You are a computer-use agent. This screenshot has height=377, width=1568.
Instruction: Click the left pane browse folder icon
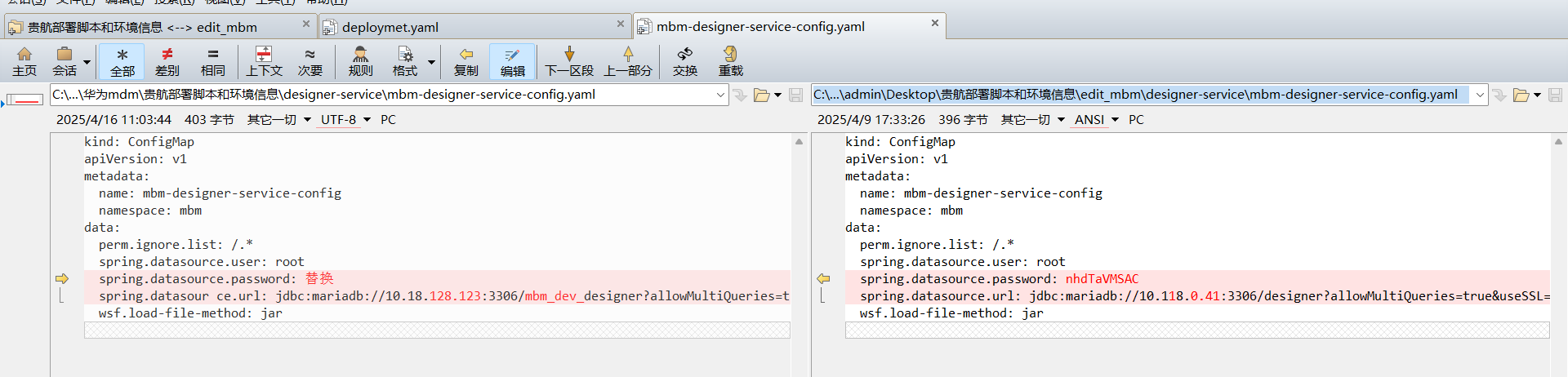(761, 95)
